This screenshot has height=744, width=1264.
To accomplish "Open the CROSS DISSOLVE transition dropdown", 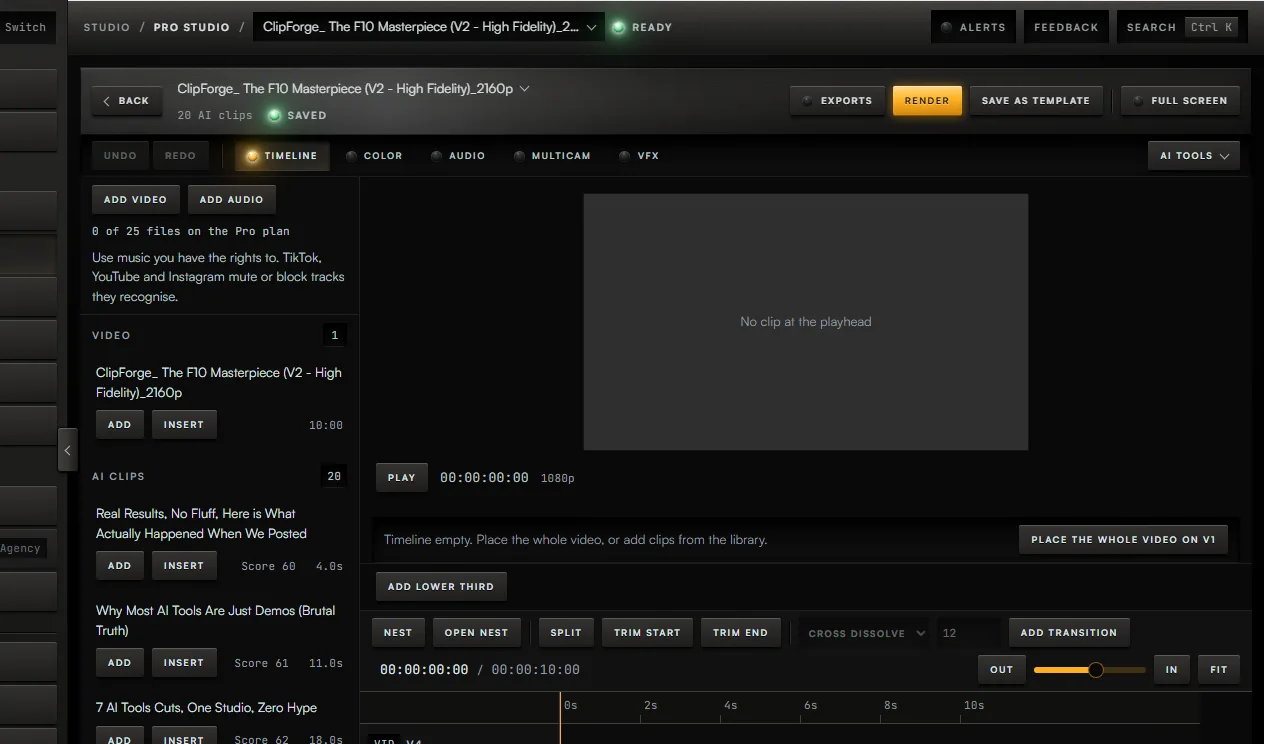I will [x=865, y=633].
